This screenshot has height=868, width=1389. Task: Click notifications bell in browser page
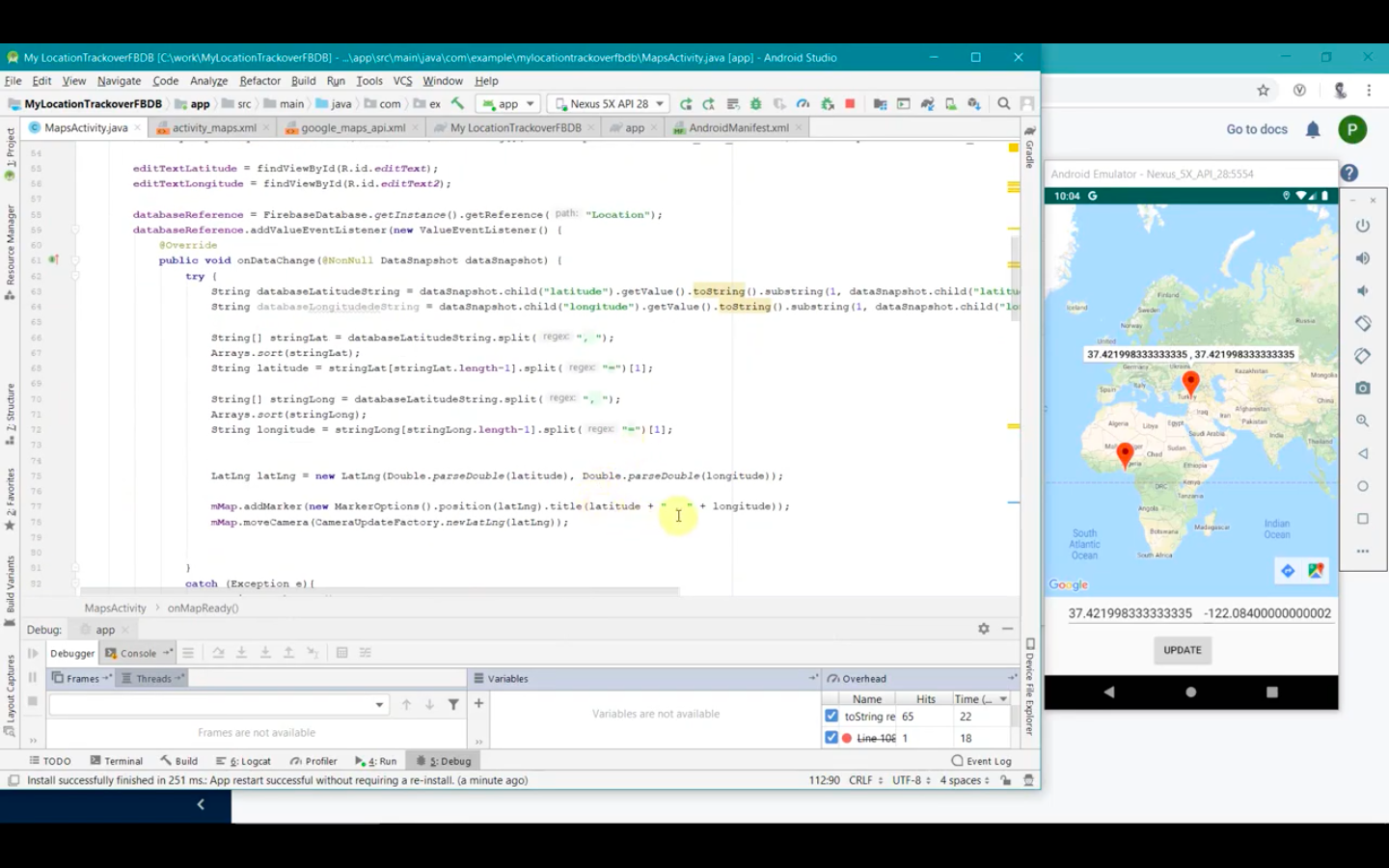1313,129
